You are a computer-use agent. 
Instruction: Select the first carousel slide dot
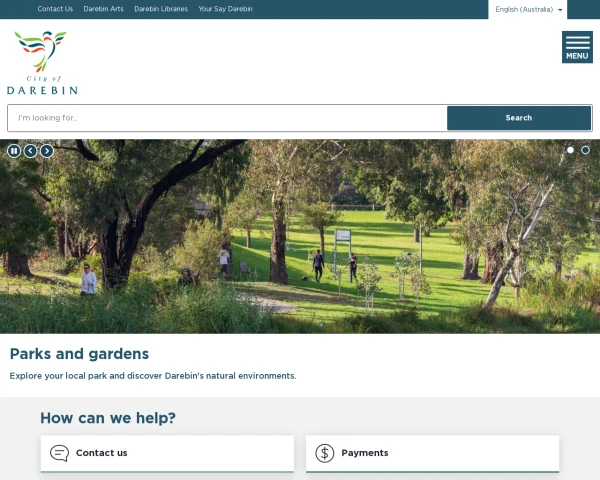(570, 150)
